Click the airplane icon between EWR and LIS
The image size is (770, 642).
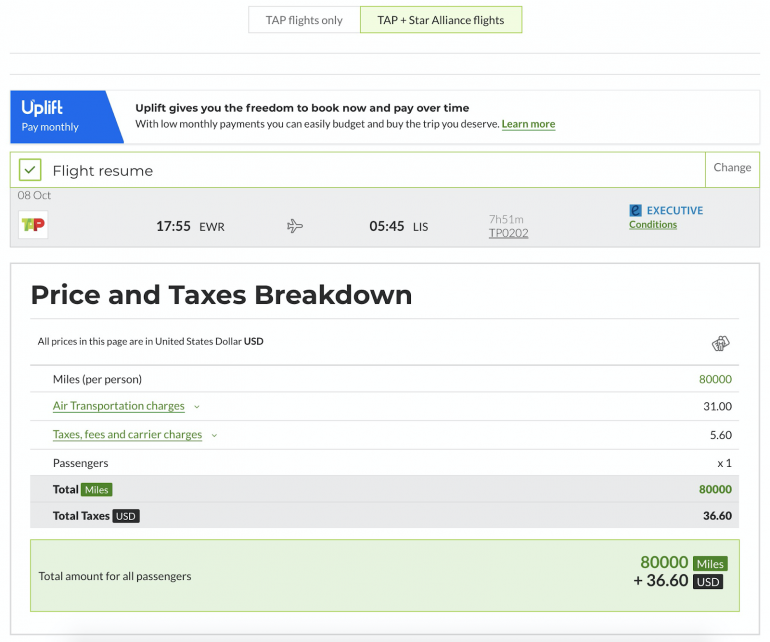[295, 227]
